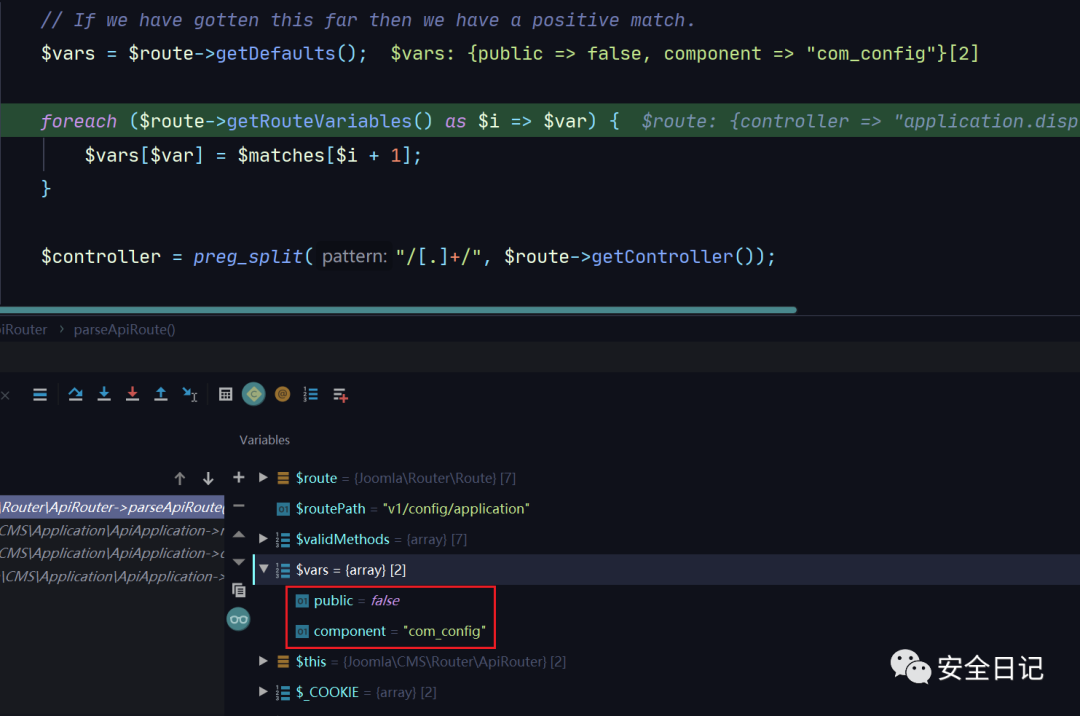The height and width of the screenshot is (716, 1080).
Task: Select the ApiRouter->parseApiRoute stack frame
Action: click(110, 507)
